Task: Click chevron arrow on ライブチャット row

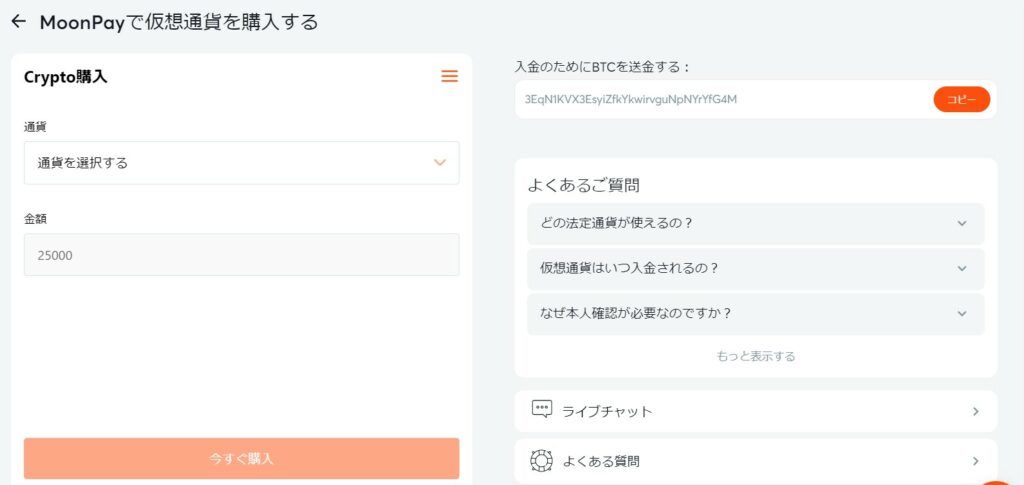Action: click(976, 411)
